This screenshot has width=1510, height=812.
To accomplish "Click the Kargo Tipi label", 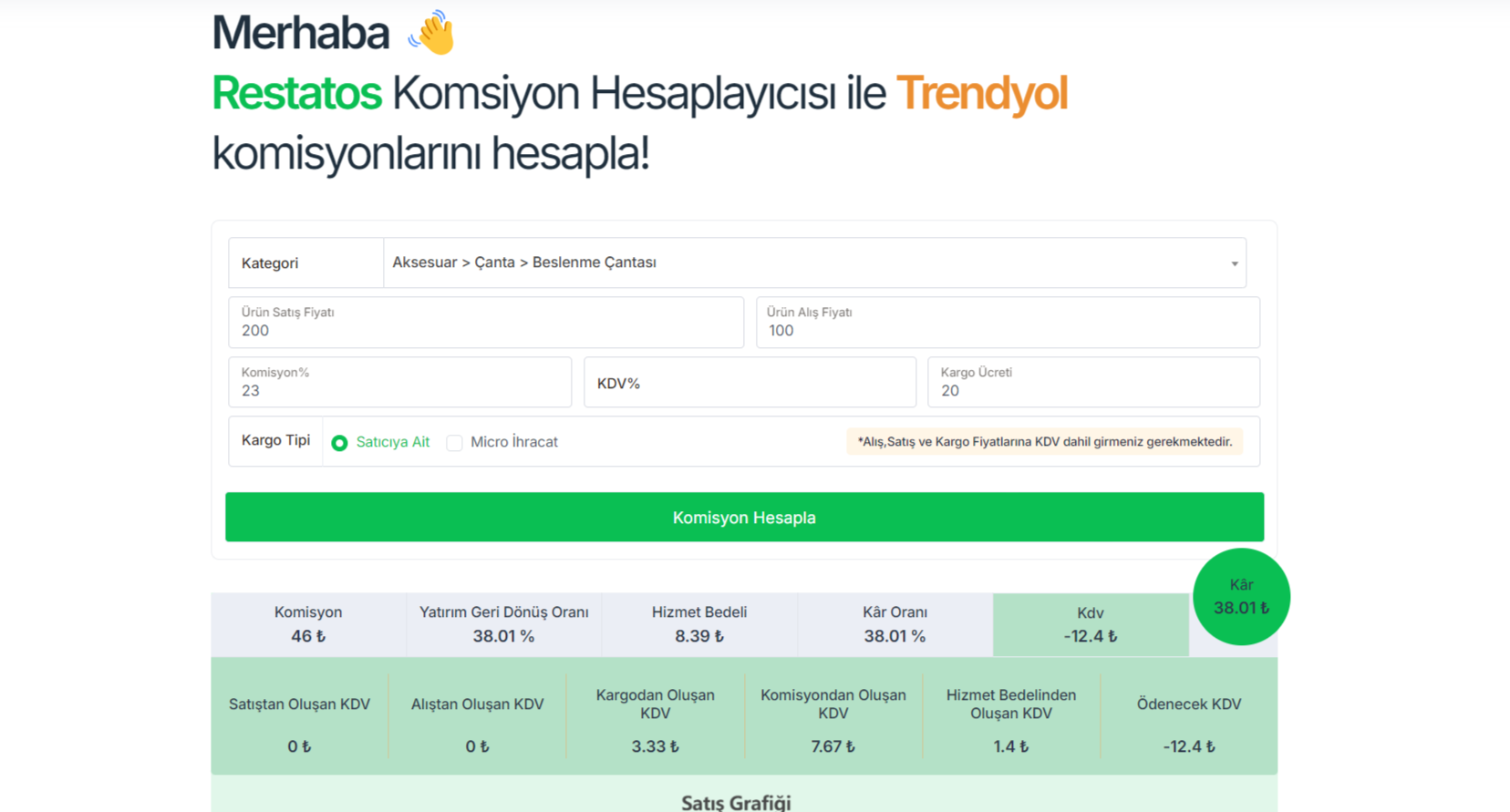I will coord(275,440).
